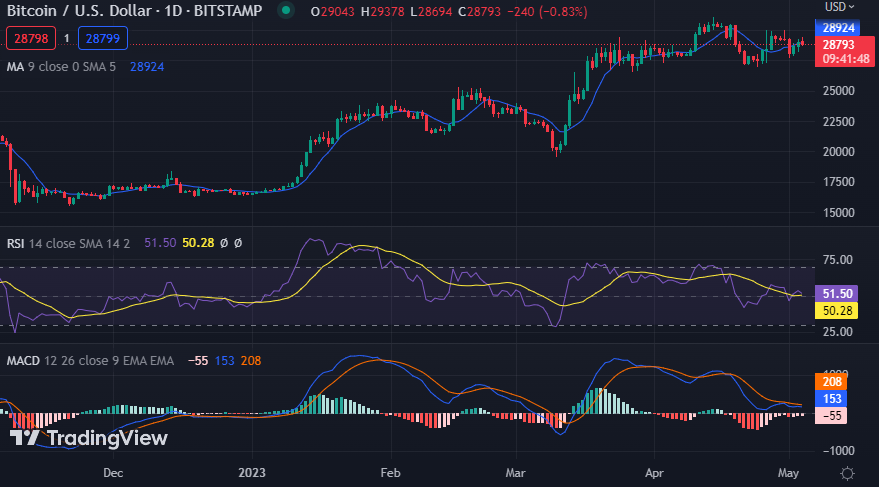
Task: Click the red current price countdown label
Action: 844,52
